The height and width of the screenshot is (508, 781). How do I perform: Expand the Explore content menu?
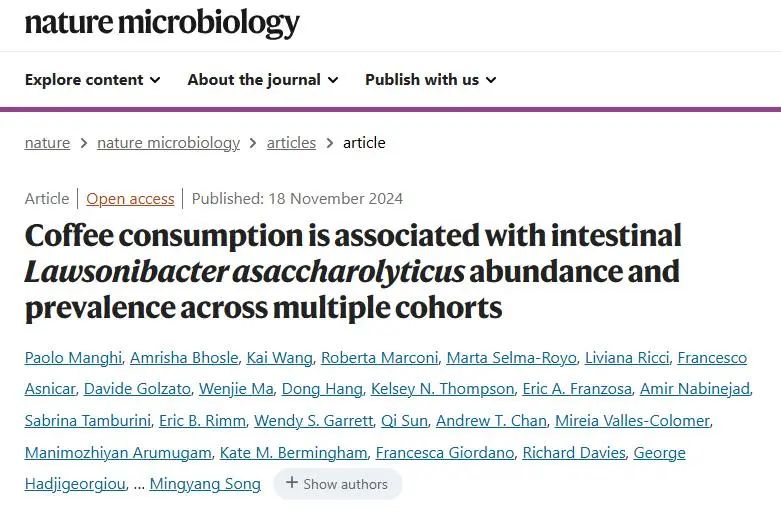click(x=93, y=80)
